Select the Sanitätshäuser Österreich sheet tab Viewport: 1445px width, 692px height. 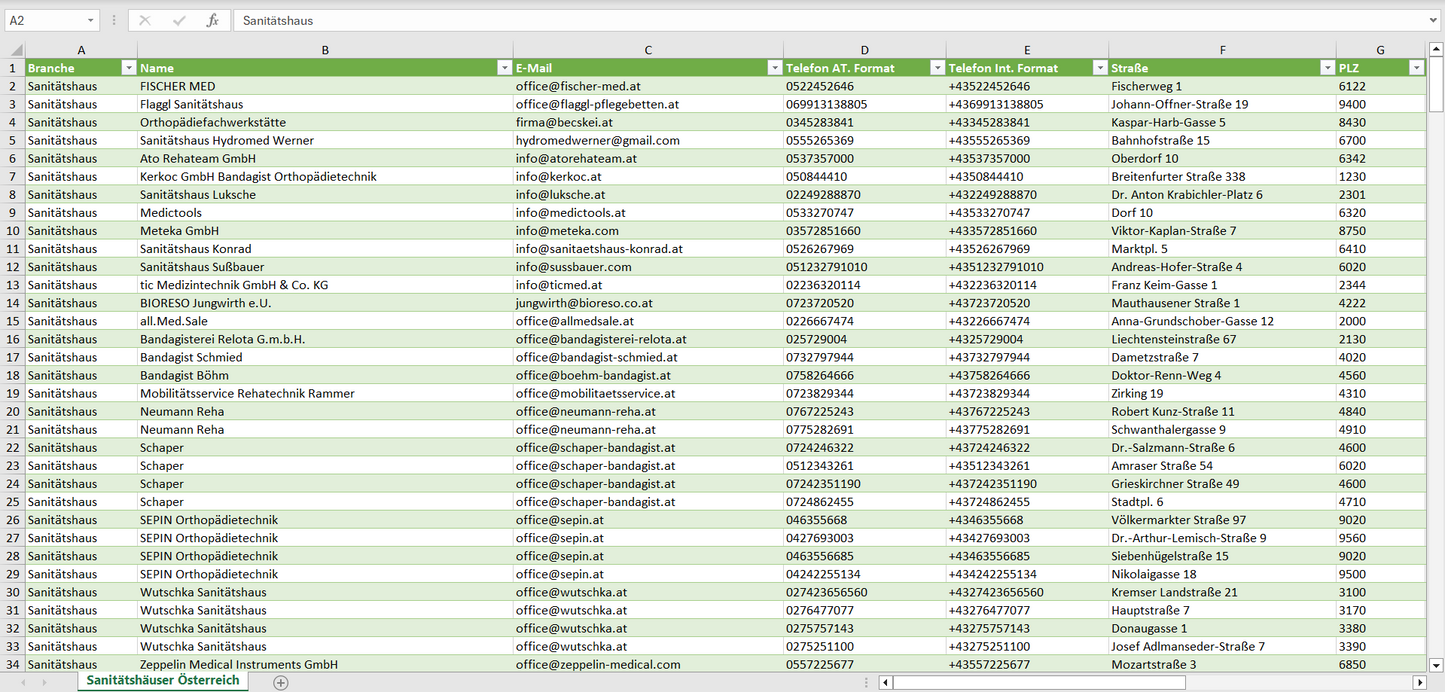(163, 680)
